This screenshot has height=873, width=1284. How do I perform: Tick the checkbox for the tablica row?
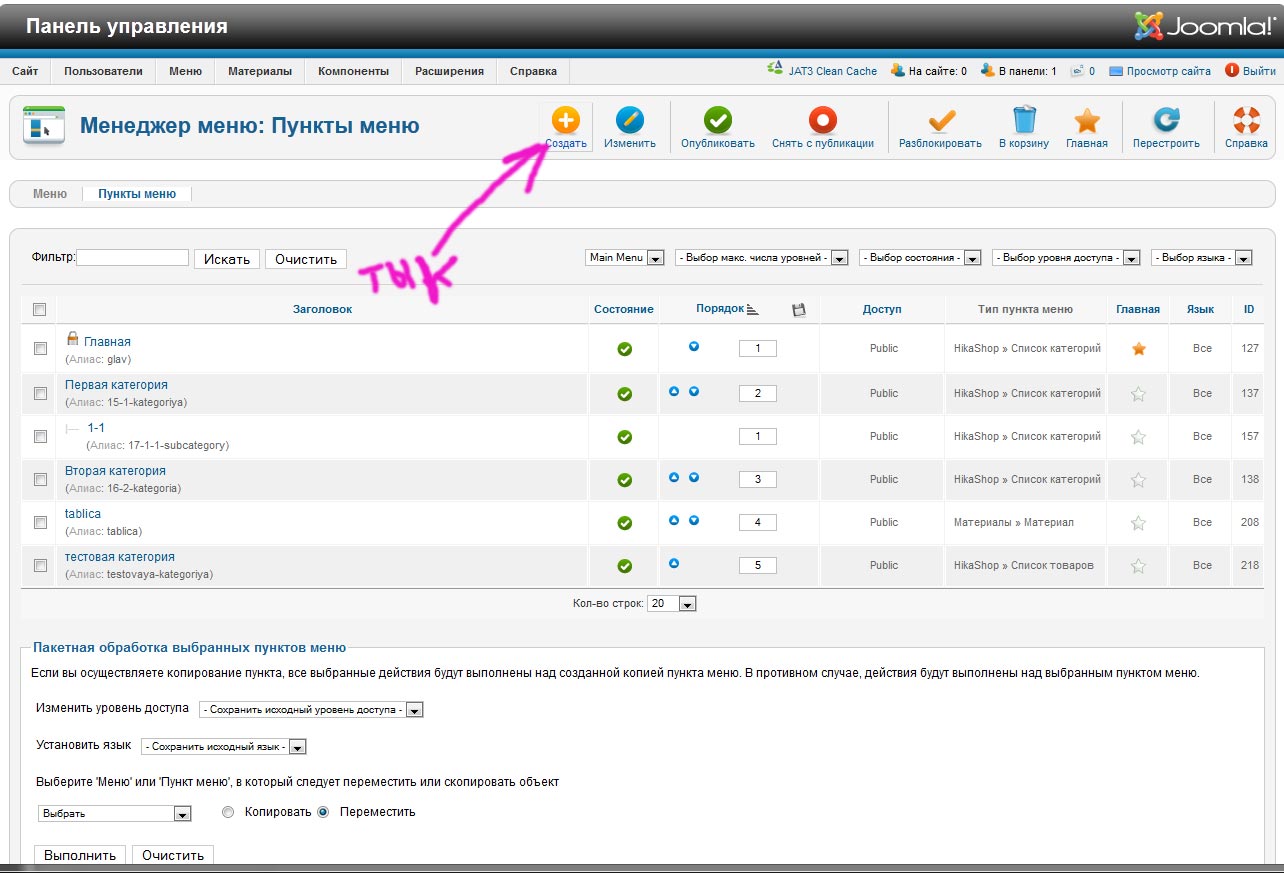pyautogui.click(x=40, y=522)
